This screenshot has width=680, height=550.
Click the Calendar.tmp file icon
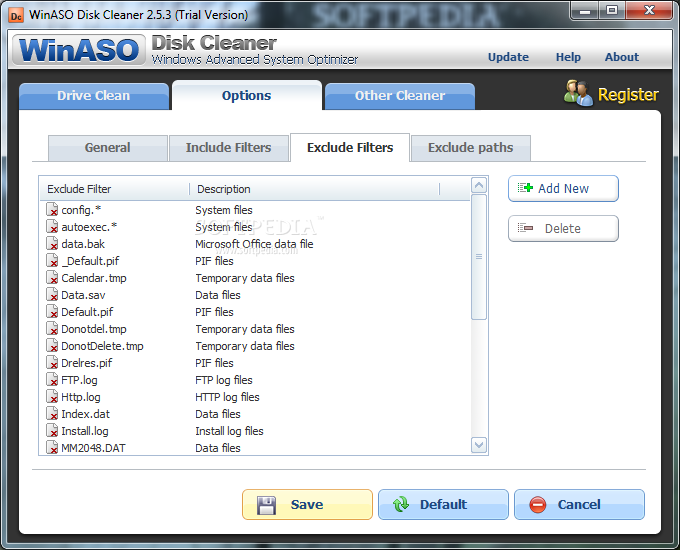(x=52, y=278)
